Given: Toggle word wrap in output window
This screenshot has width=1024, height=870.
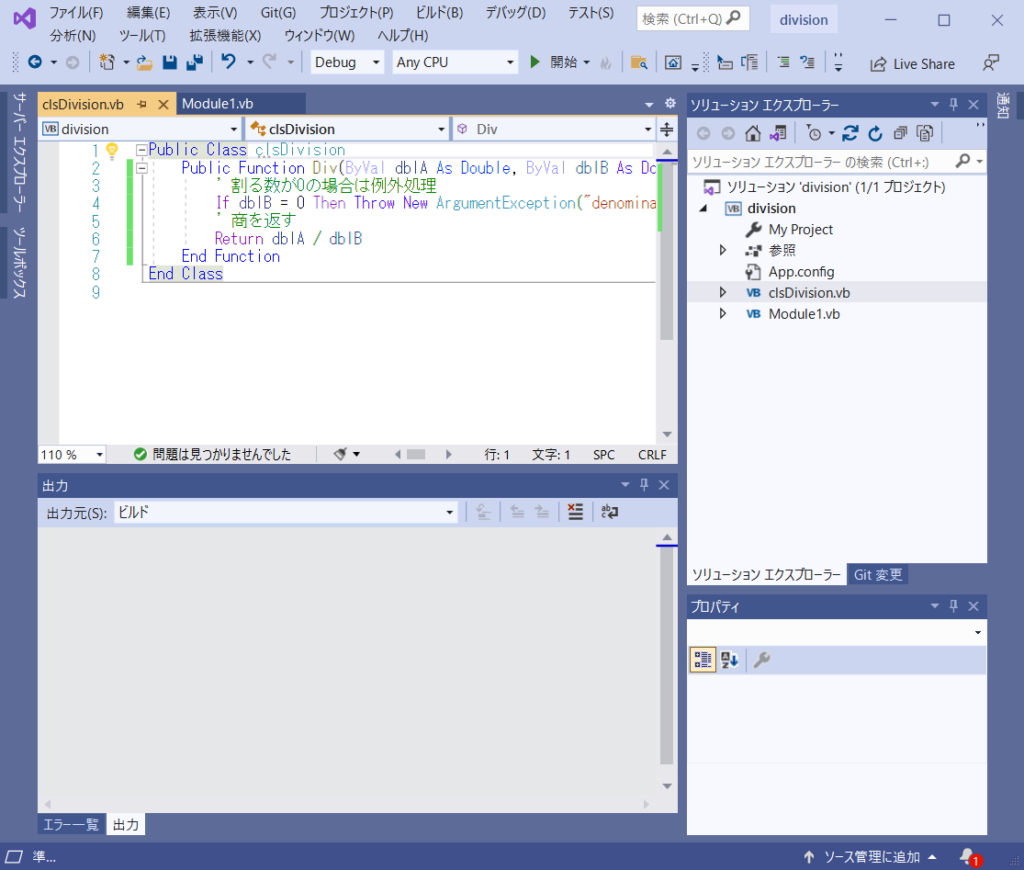Looking at the screenshot, I should (609, 512).
